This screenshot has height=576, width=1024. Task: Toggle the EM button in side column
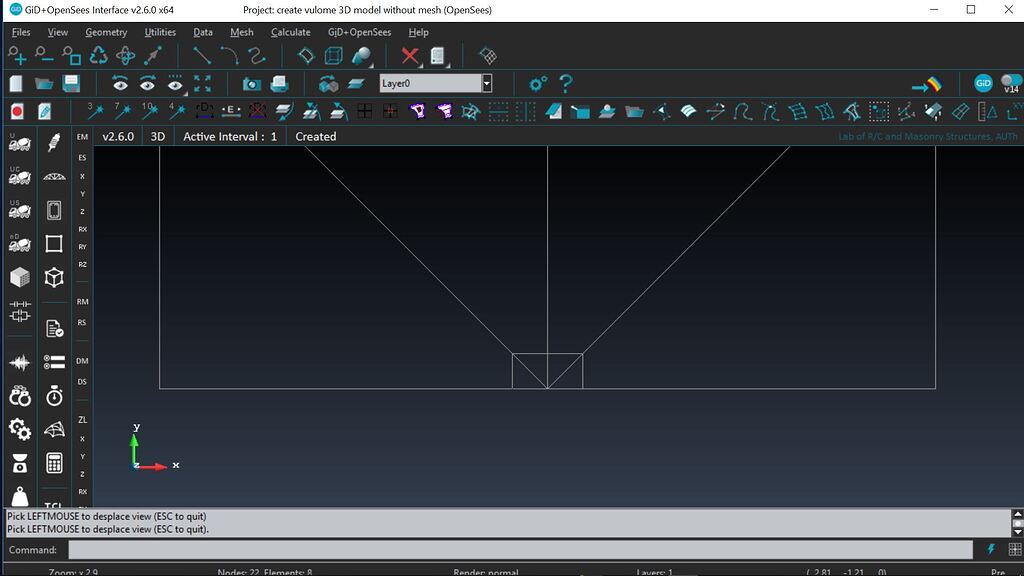click(x=82, y=136)
